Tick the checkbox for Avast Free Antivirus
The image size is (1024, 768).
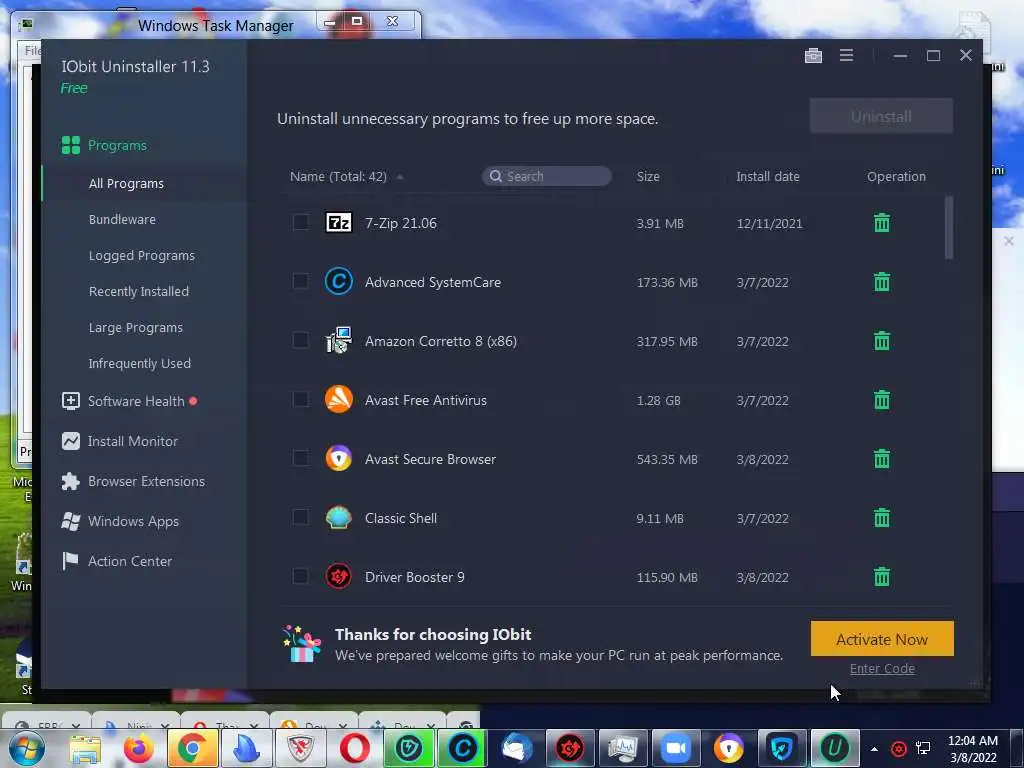click(x=300, y=399)
